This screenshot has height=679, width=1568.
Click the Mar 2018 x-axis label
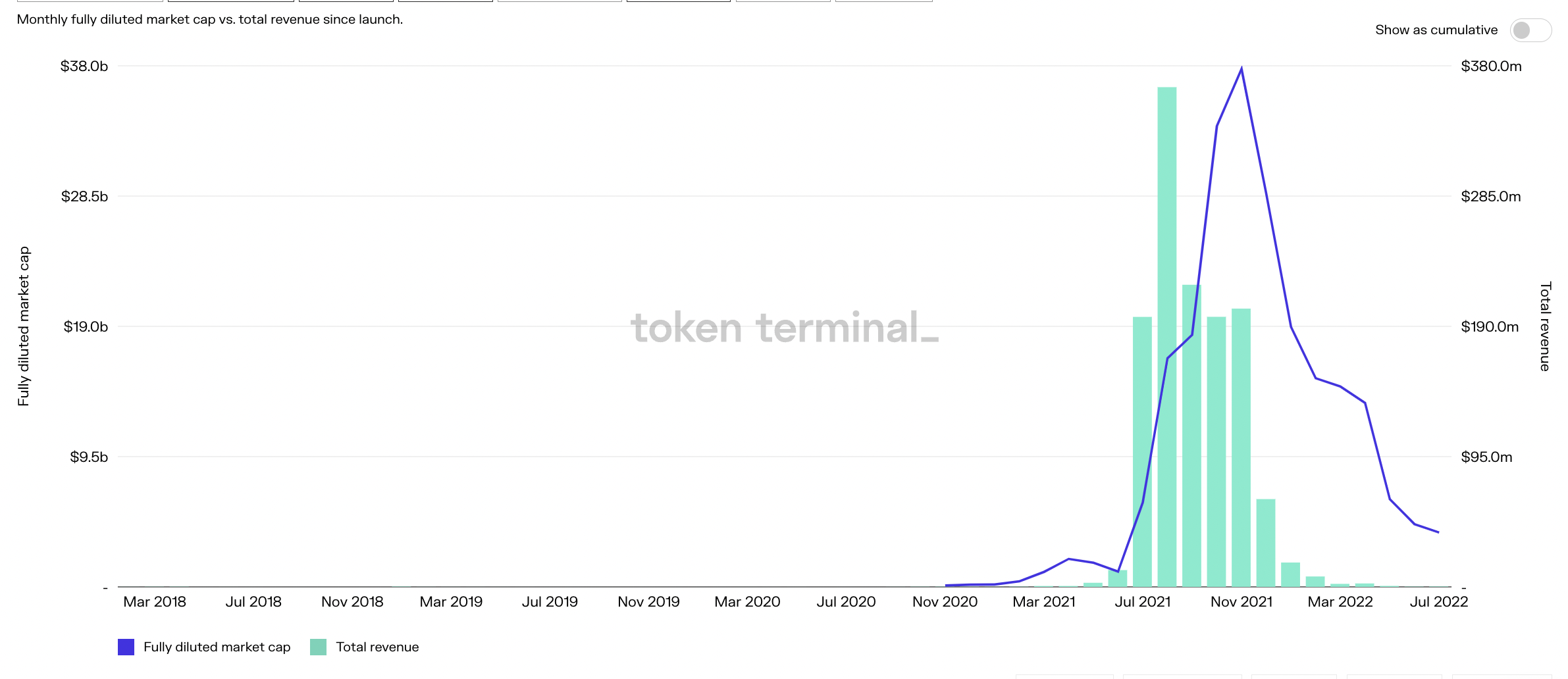(155, 601)
